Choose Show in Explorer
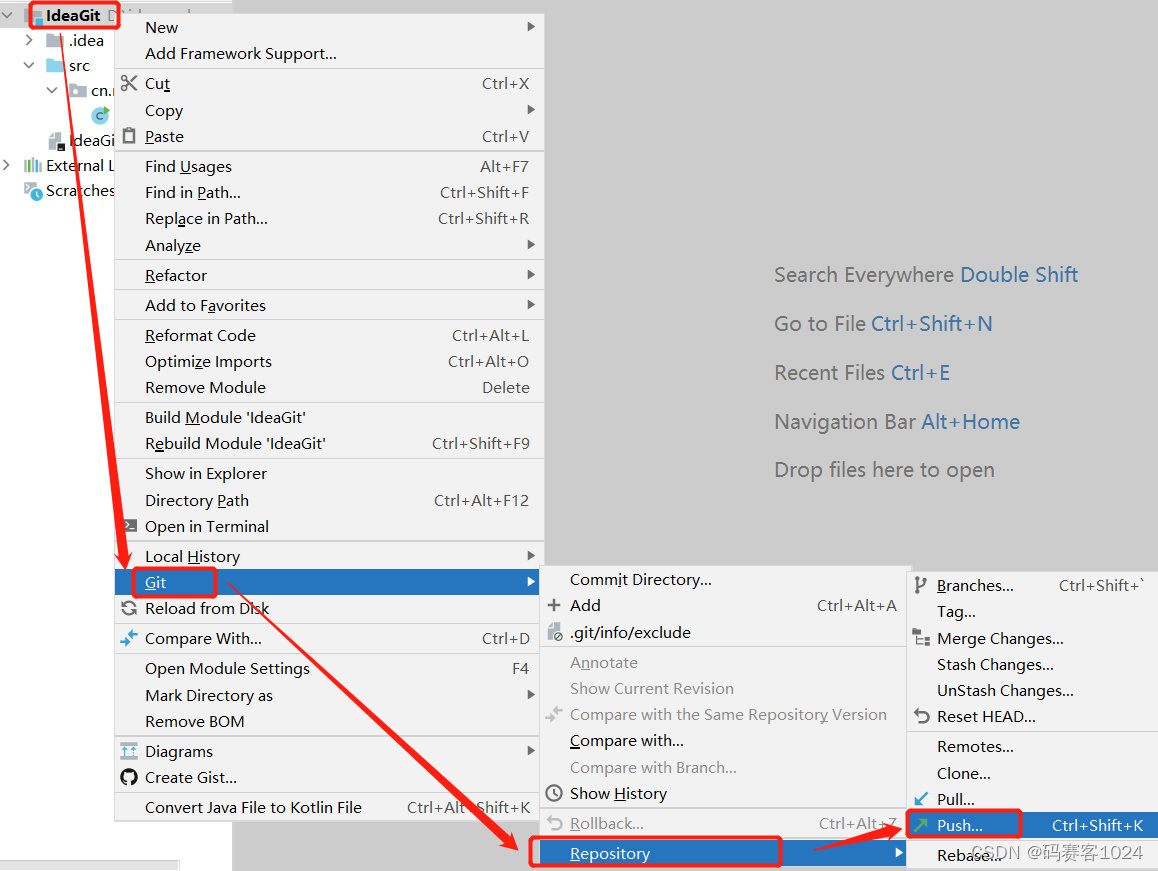This screenshot has height=871, width=1158. click(x=329, y=474)
